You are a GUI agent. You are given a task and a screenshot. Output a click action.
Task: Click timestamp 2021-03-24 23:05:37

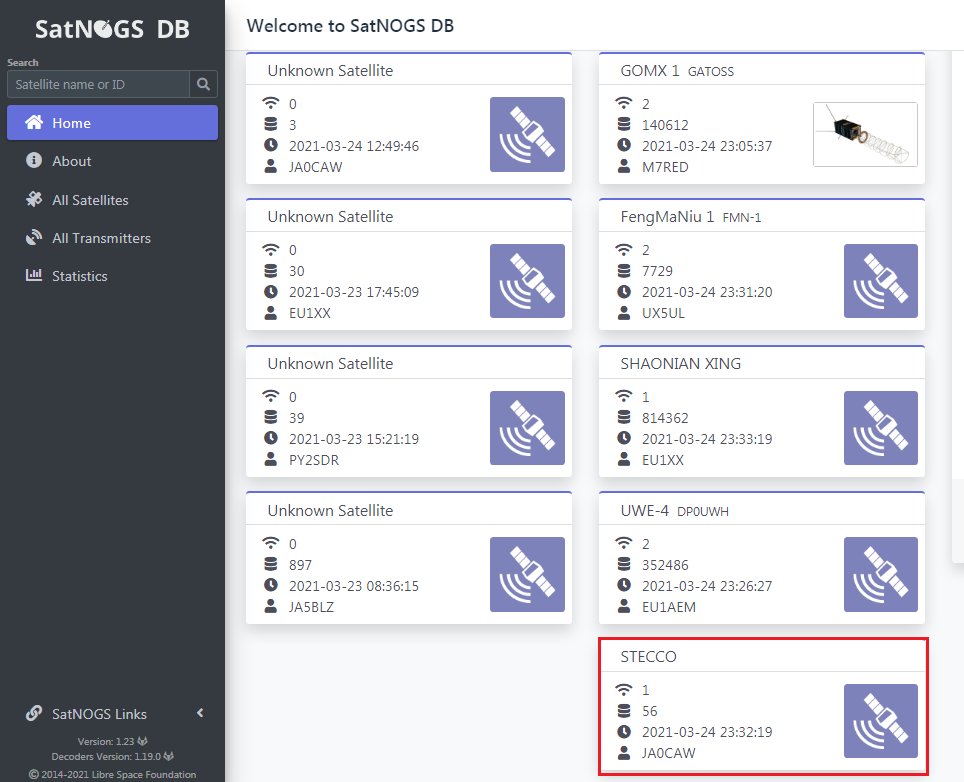(x=707, y=146)
